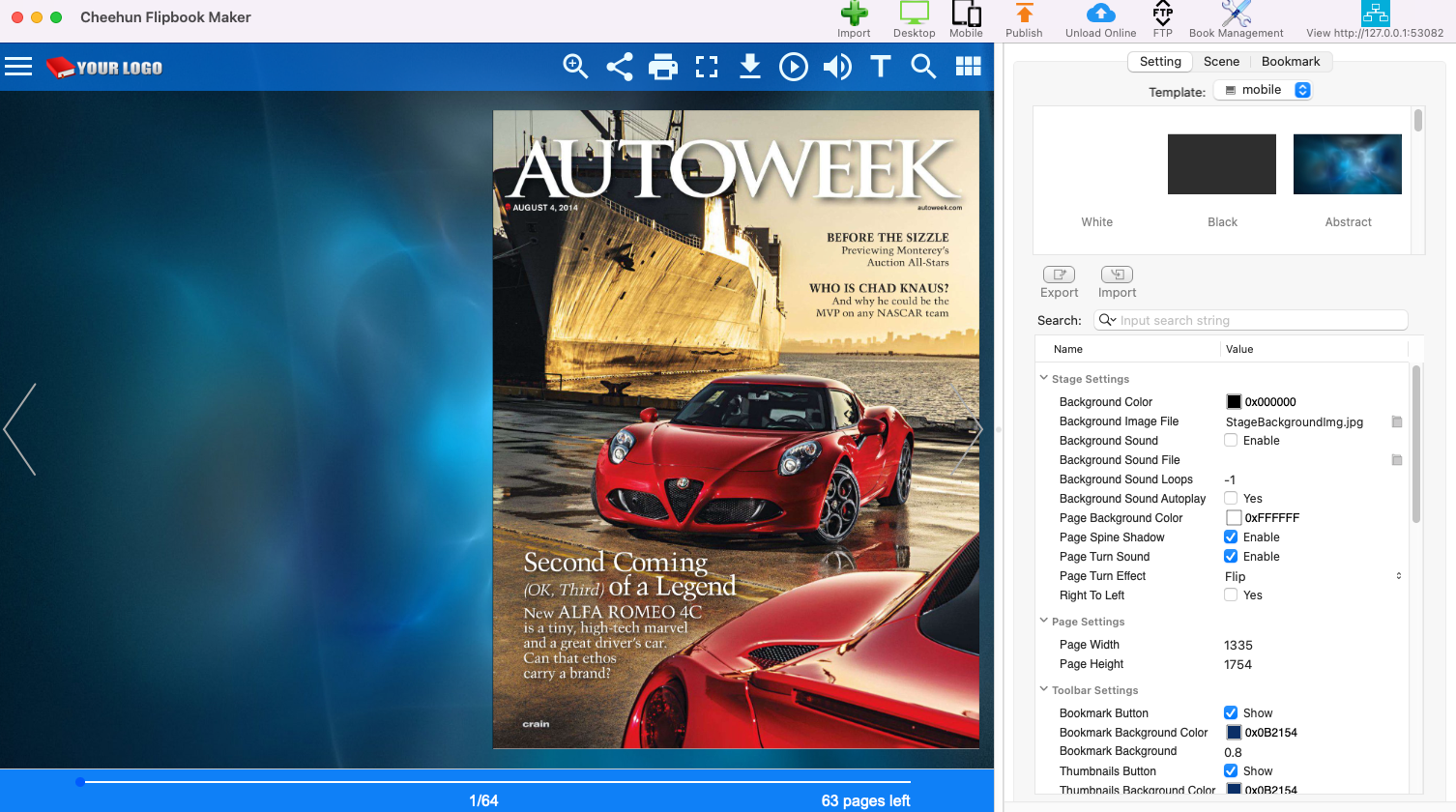Click the settings search input field
Screen dimensions: 1456x812
(1251, 320)
